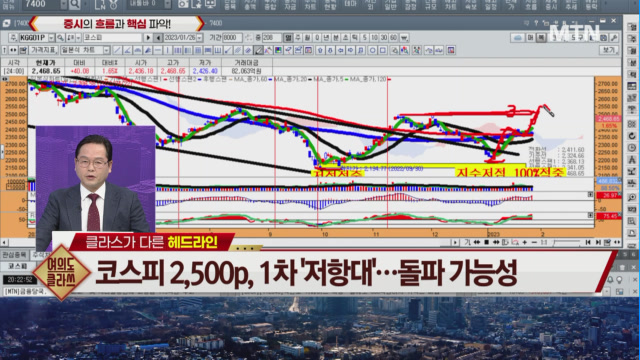Toggle the monthly (월) period button
The height and width of the screenshot is (360, 640).
click(307, 38)
